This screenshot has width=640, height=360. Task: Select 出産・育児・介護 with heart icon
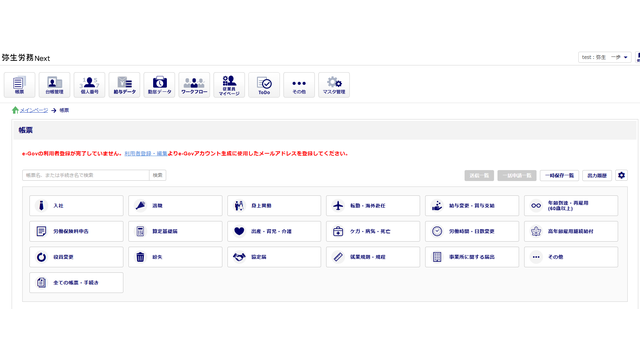(274, 231)
